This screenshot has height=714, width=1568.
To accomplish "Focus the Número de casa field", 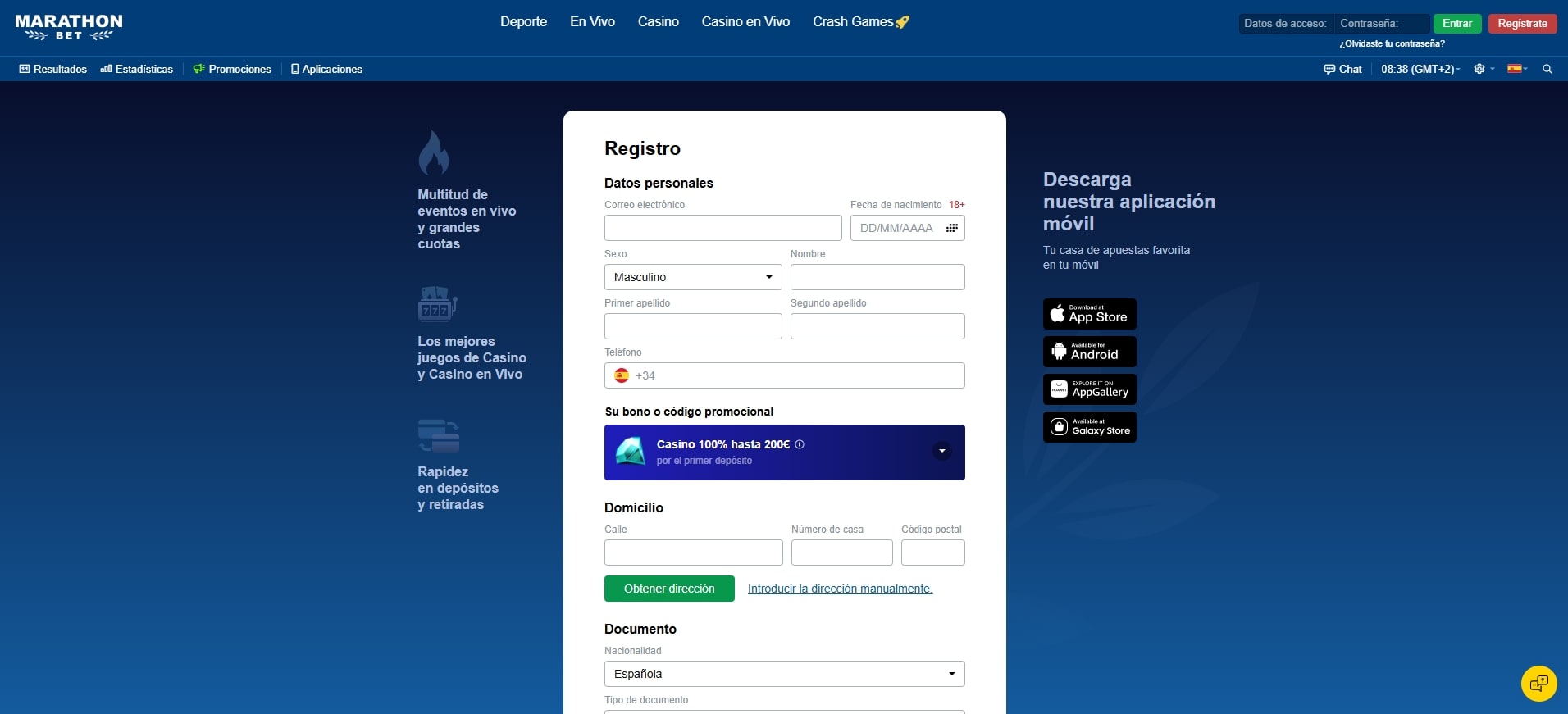I will 842,553.
